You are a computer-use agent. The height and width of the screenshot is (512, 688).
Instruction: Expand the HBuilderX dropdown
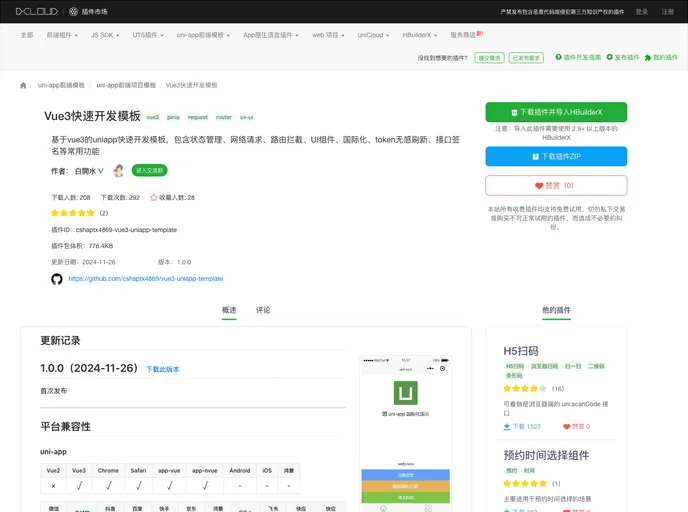pos(420,35)
